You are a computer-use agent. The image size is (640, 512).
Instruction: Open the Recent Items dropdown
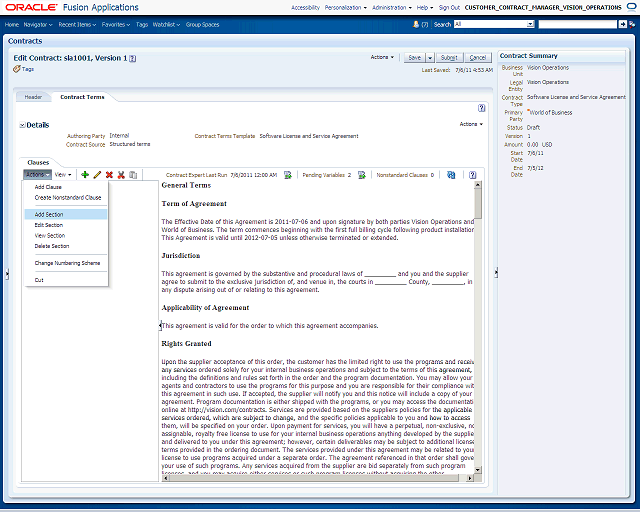click(x=77, y=24)
